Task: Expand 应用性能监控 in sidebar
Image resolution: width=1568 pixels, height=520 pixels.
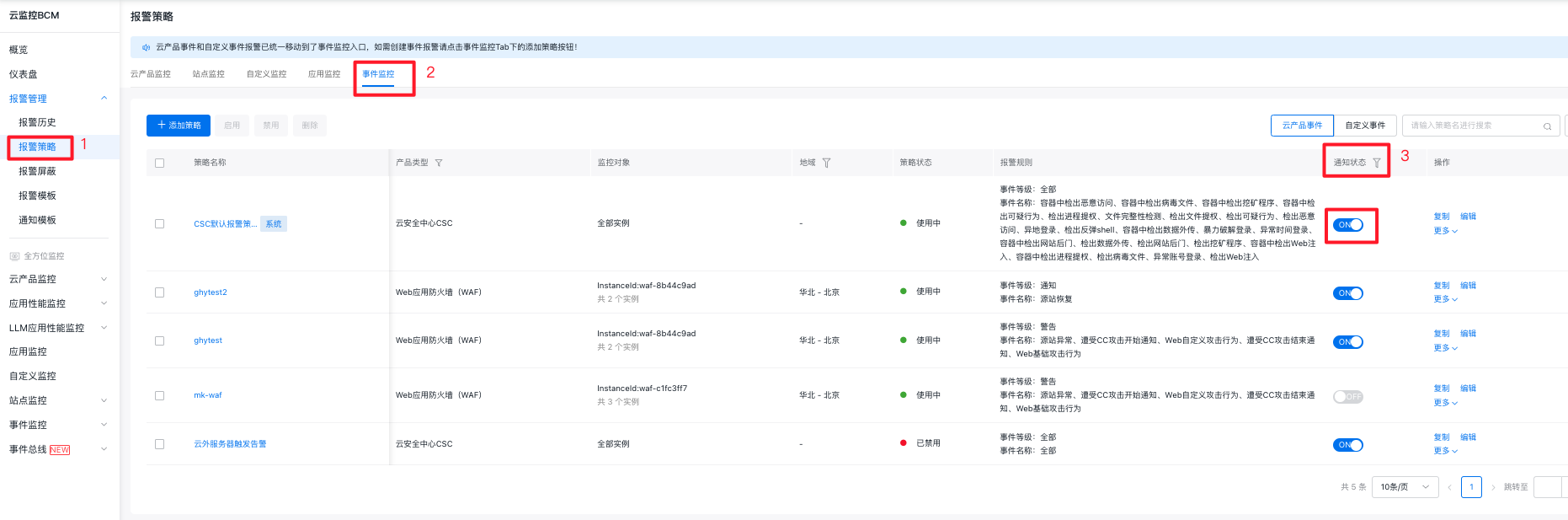Action: click(104, 303)
